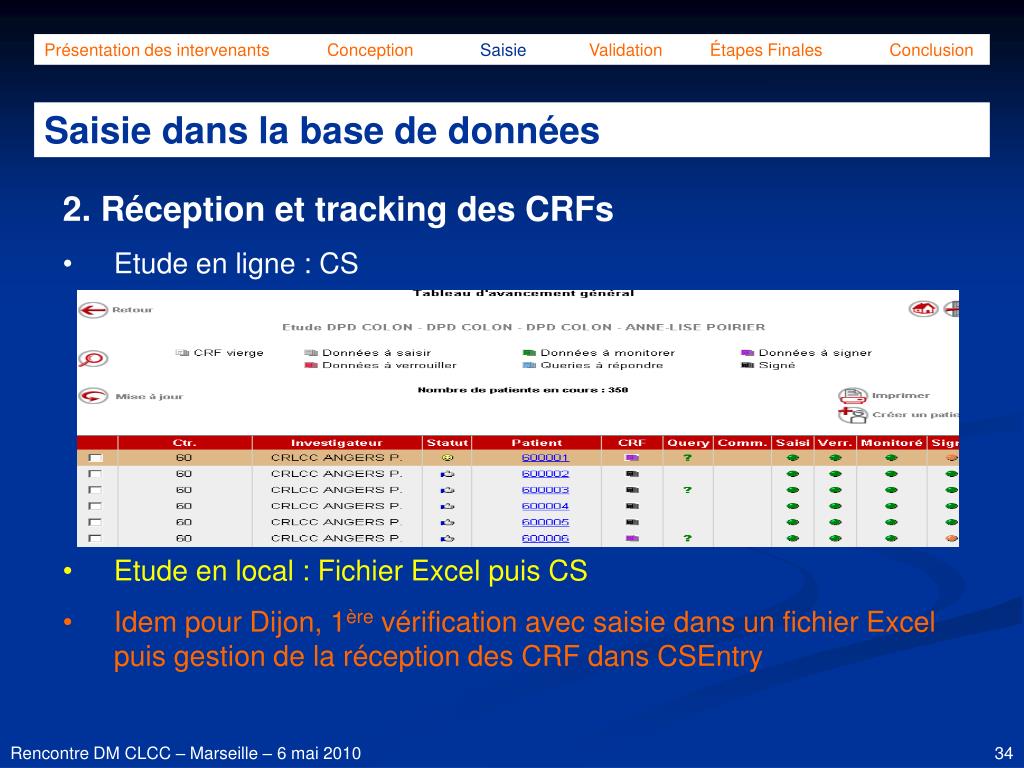The image size is (1024, 768).
Task: Click 'Nombre de patients en cours : 350' text
Action: pyautogui.click(x=523, y=390)
